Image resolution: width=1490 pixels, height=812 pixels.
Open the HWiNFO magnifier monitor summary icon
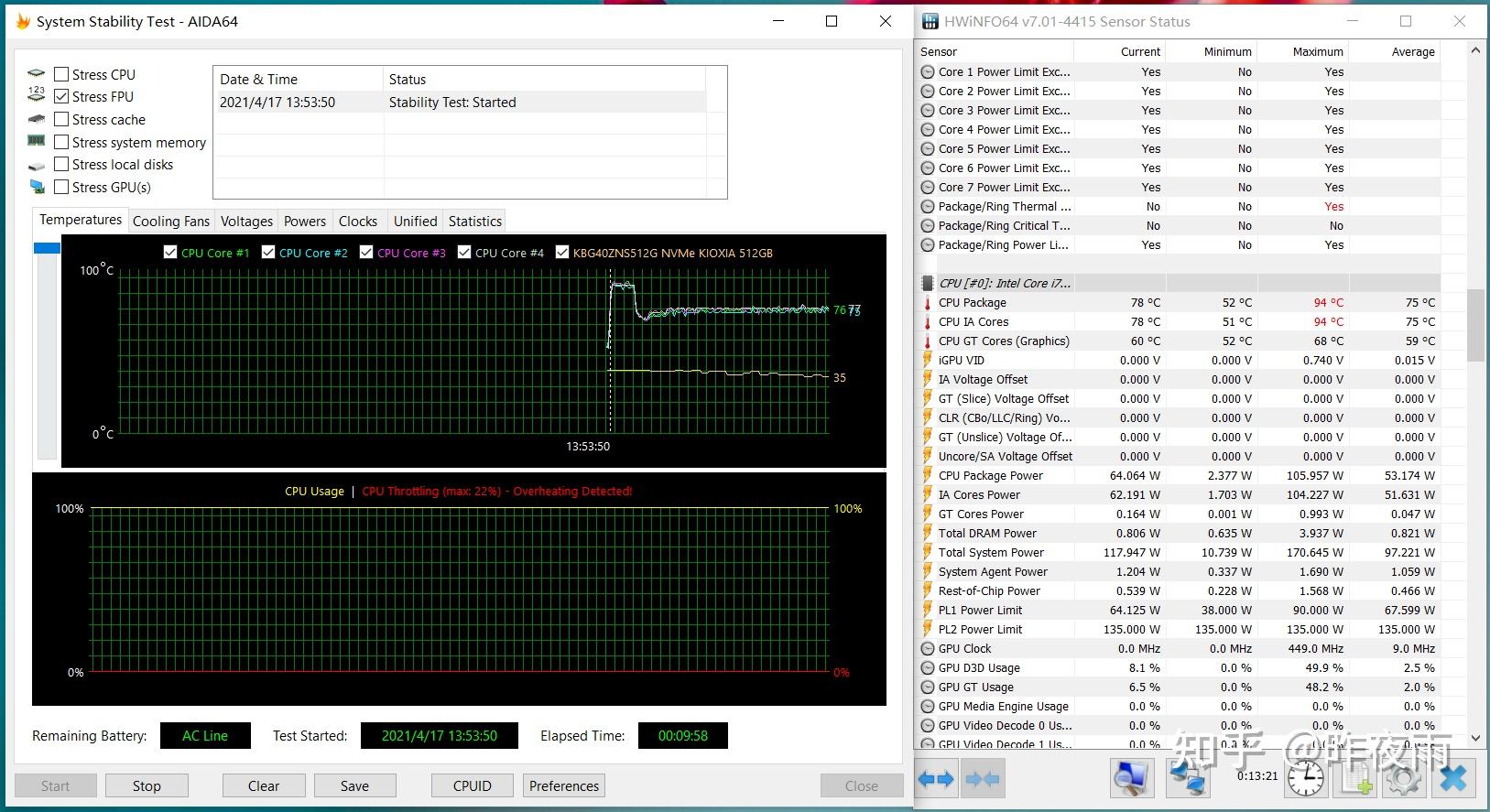[1132, 779]
